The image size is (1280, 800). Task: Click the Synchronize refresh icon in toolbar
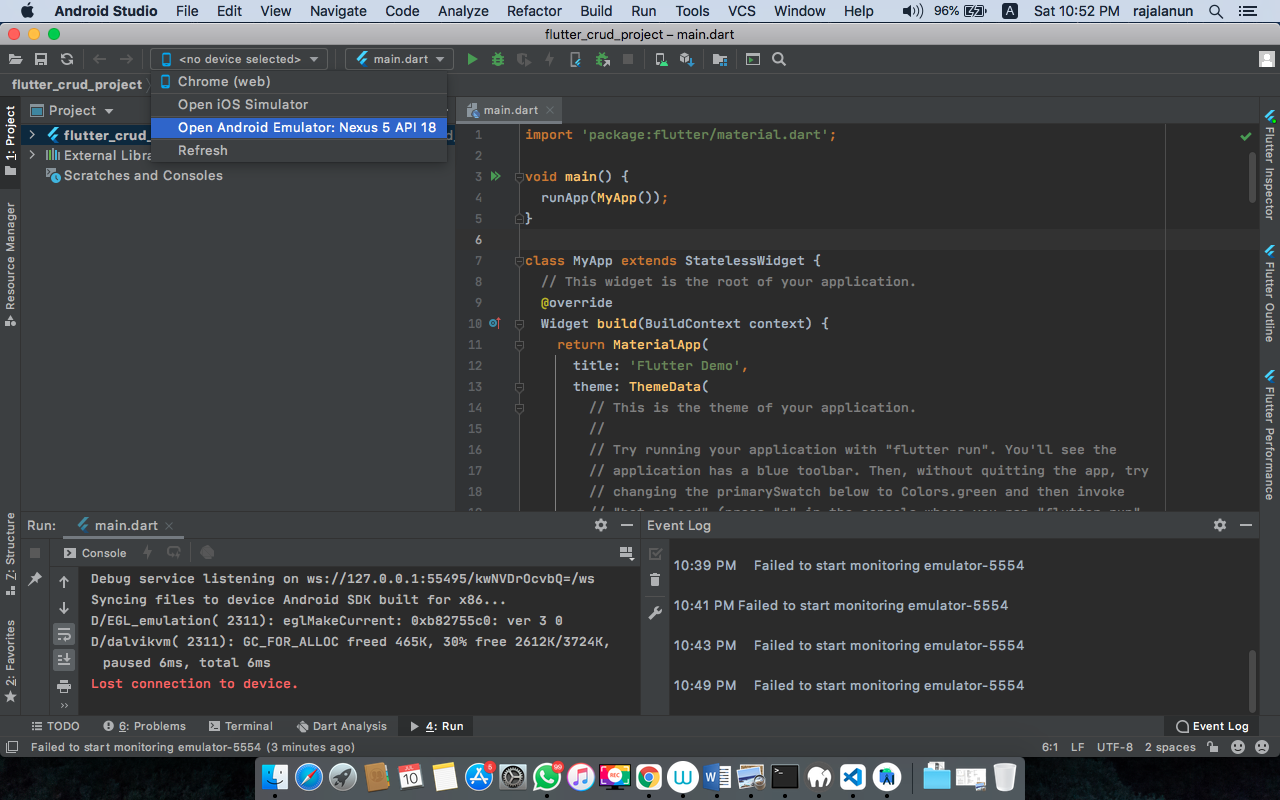point(67,59)
